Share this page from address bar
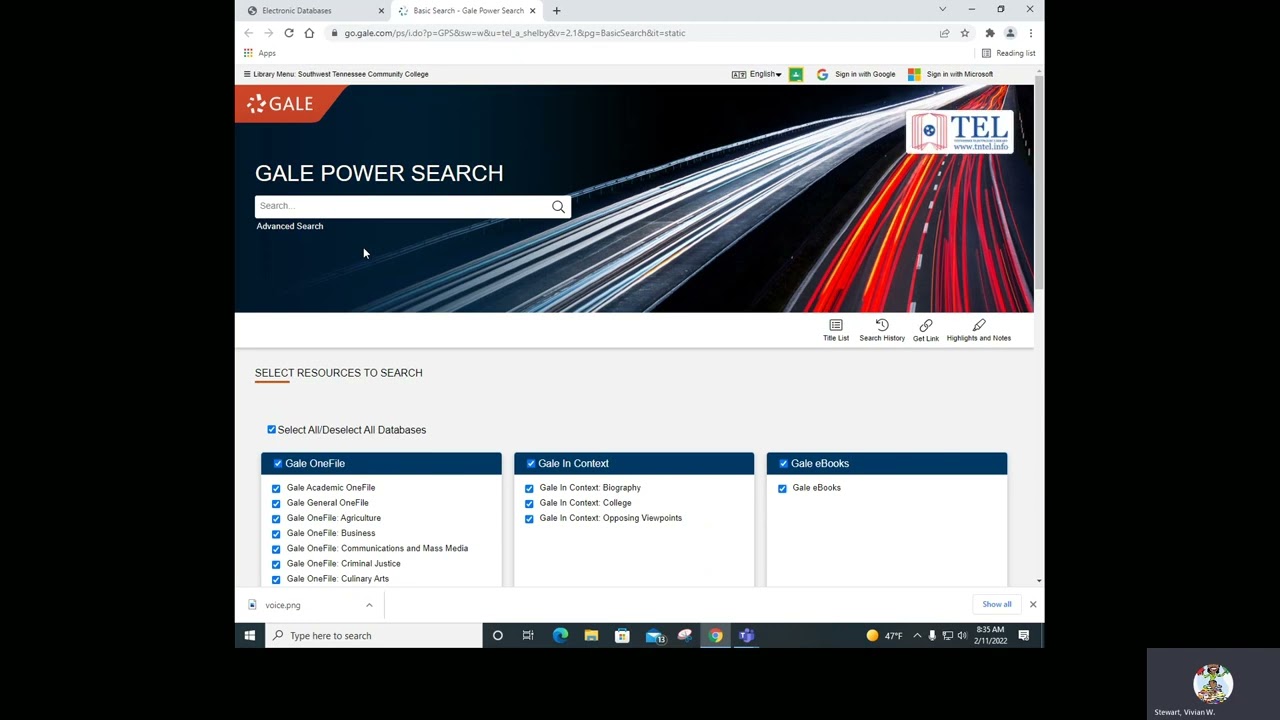 (x=944, y=33)
